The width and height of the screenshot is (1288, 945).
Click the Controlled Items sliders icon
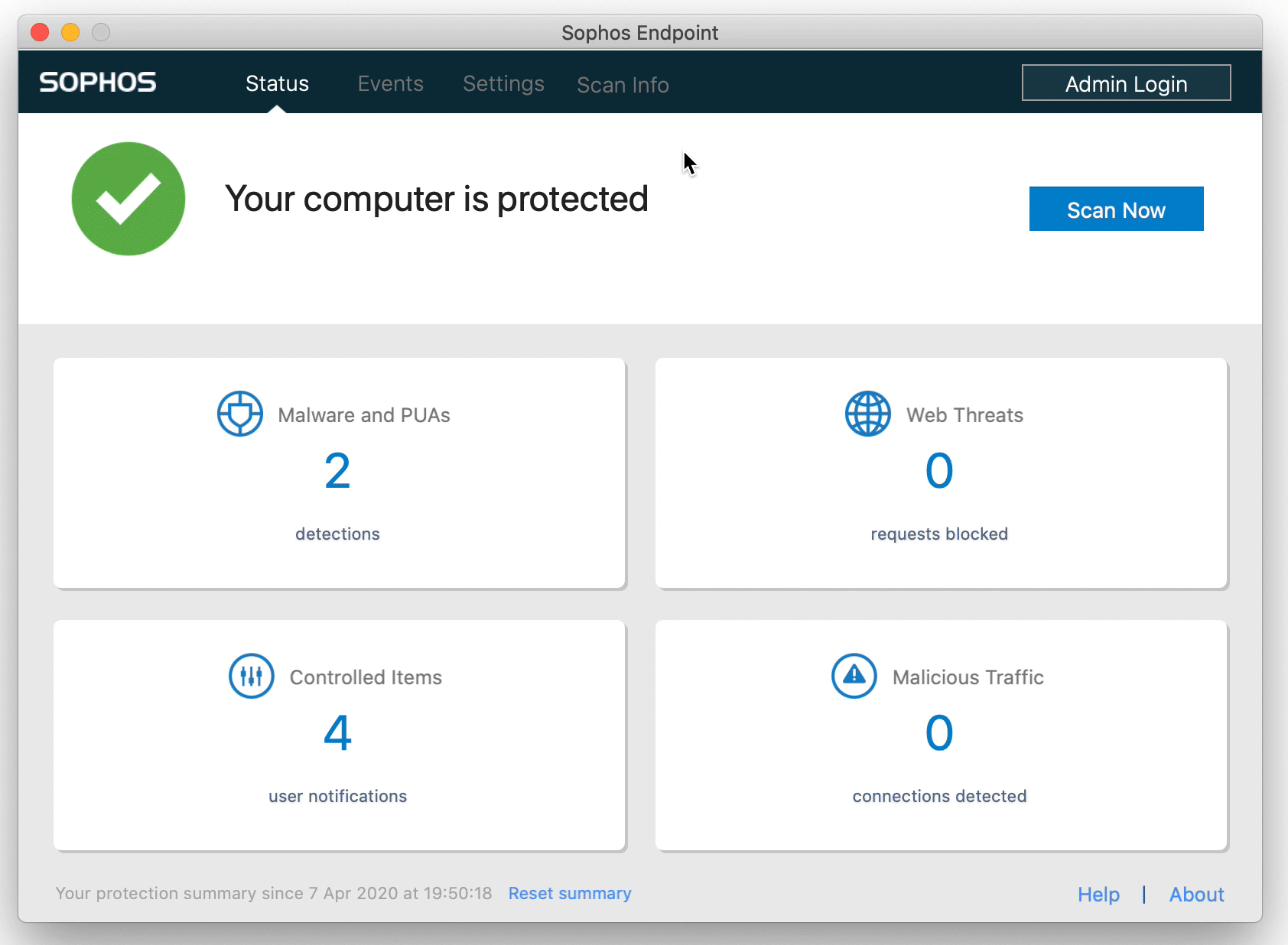click(x=252, y=676)
